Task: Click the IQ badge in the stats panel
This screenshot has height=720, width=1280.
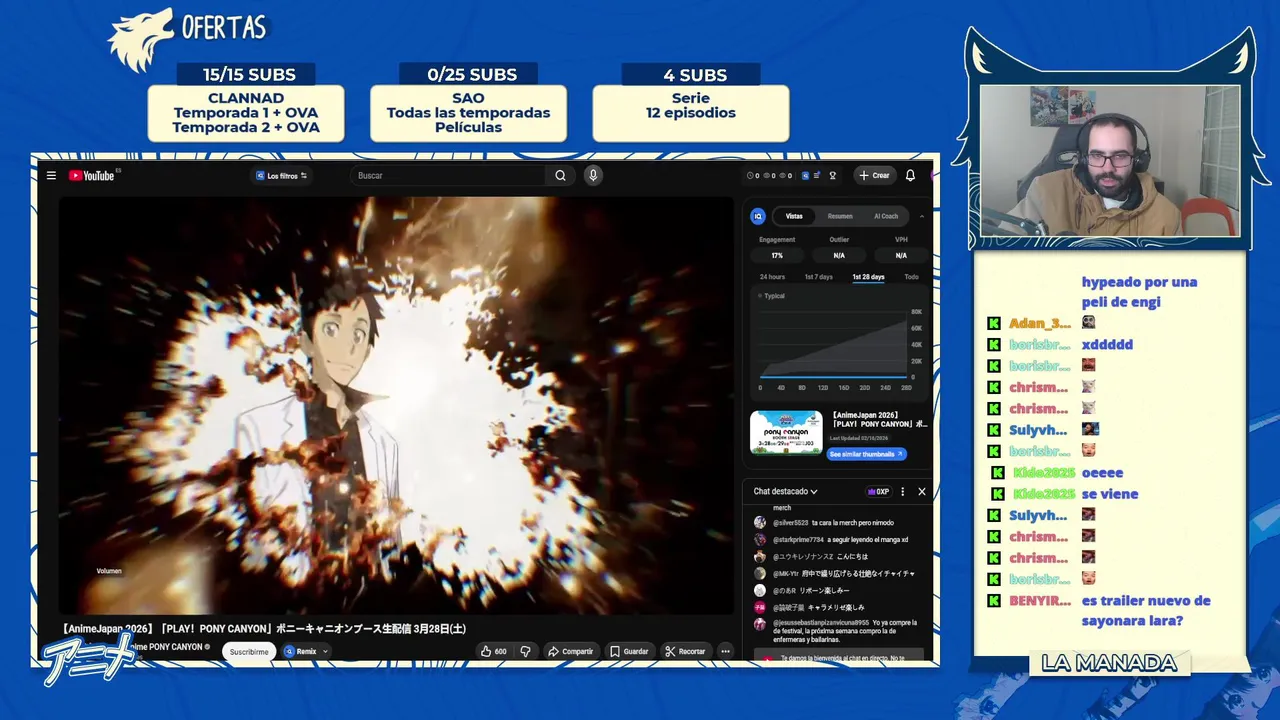Action: (x=758, y=216)
